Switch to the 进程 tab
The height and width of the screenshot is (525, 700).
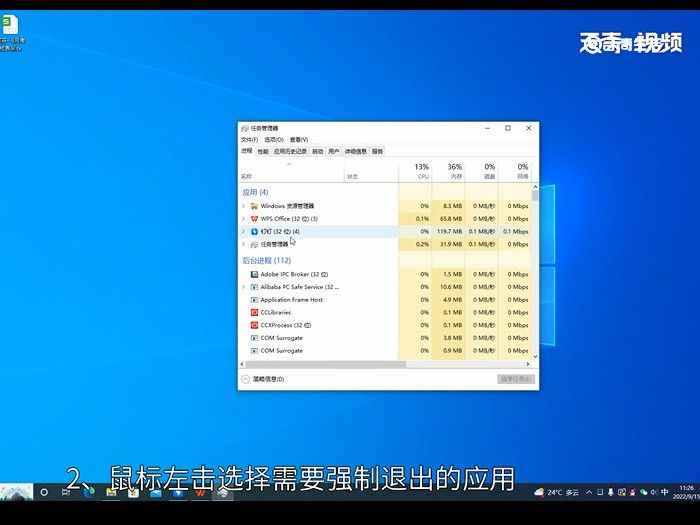pos(247,151)
